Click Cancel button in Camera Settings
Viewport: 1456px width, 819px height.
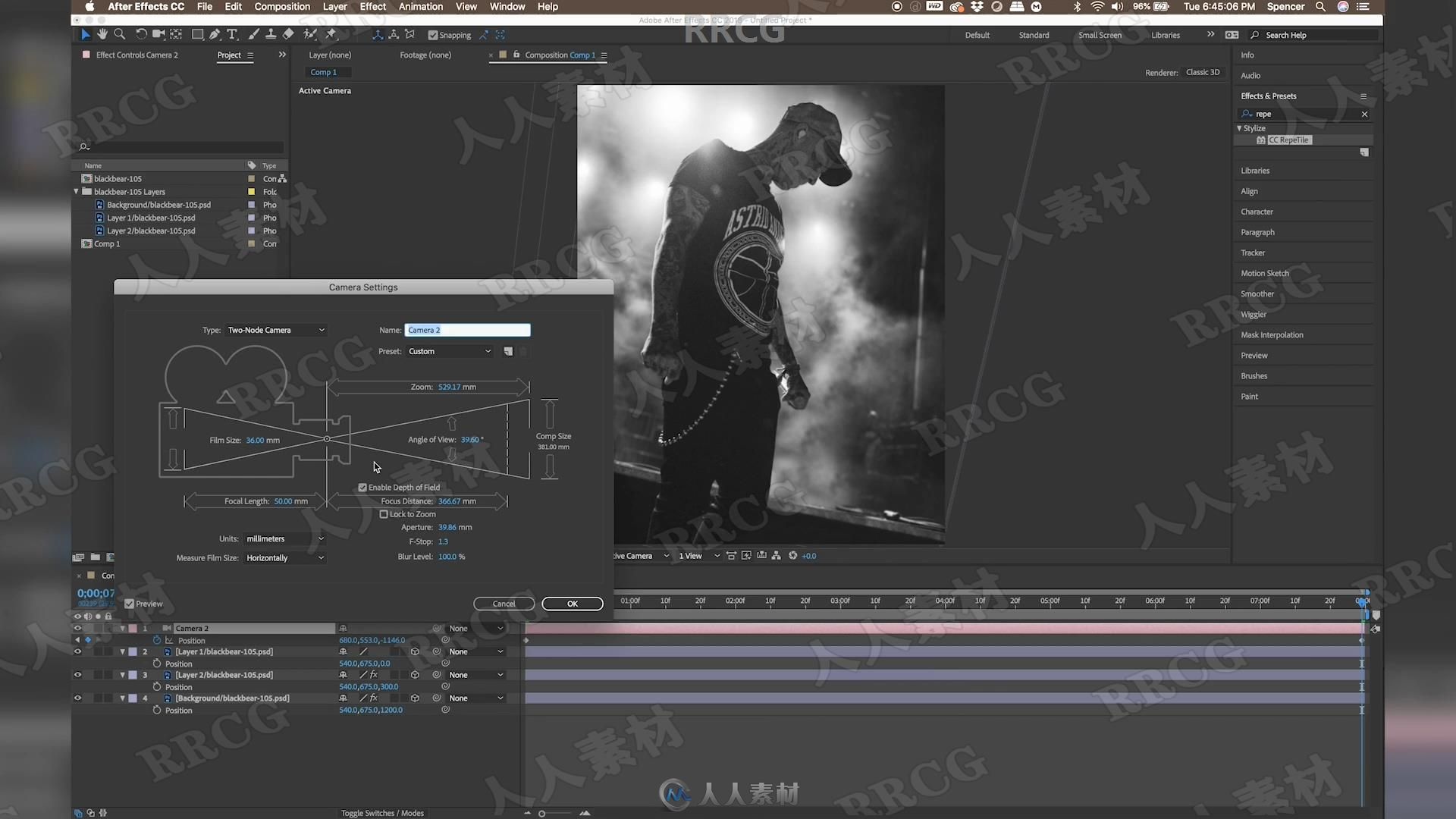[504, 603]
